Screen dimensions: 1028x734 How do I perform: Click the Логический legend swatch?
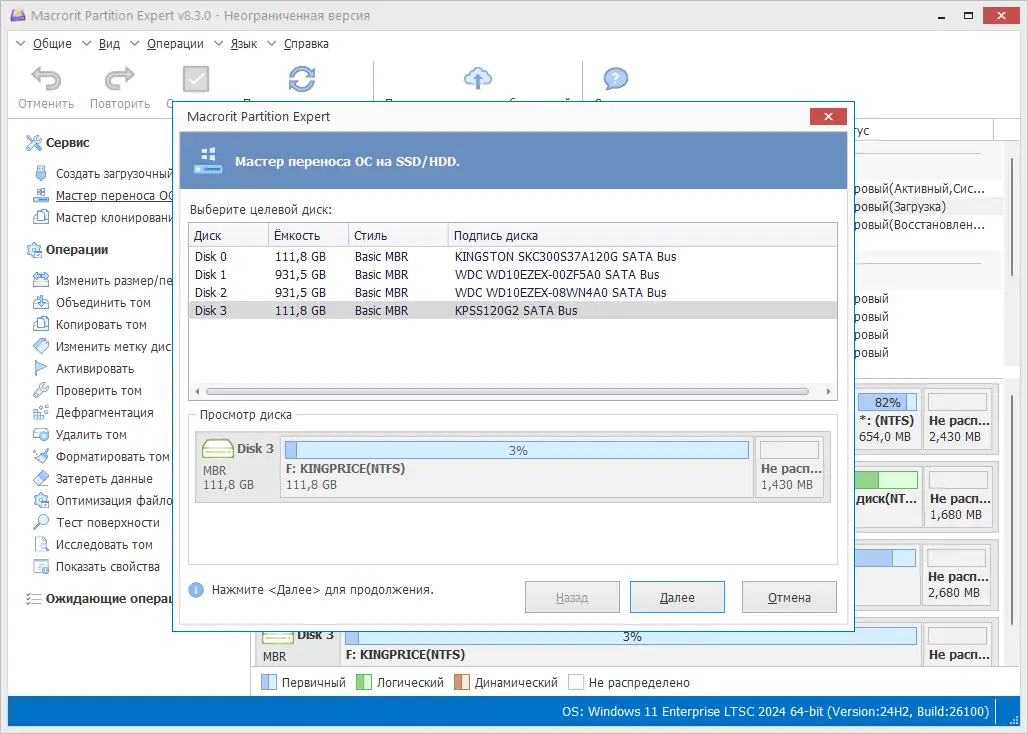(364, 682)
